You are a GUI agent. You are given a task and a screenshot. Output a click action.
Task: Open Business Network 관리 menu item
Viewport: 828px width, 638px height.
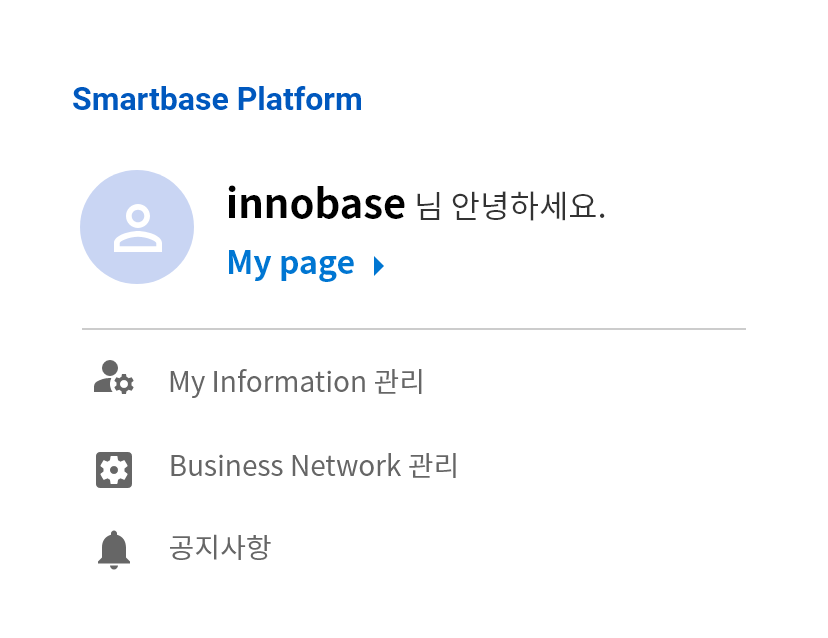point(314,466)
